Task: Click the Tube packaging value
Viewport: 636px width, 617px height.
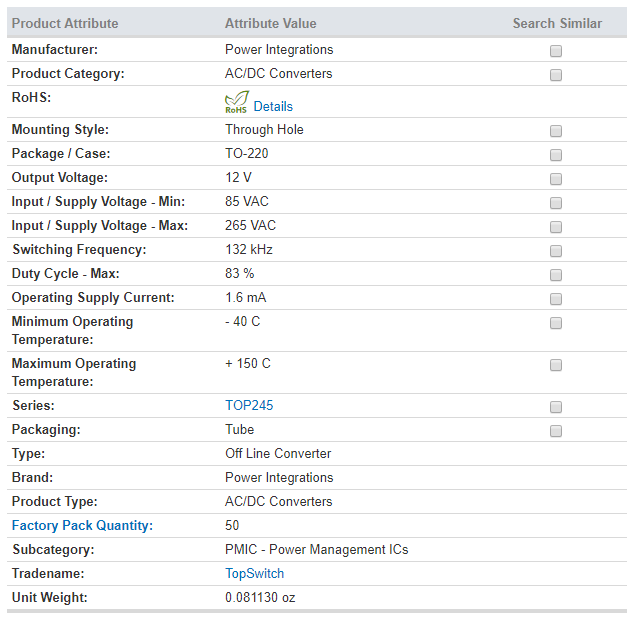Action: tap(239, 429)
